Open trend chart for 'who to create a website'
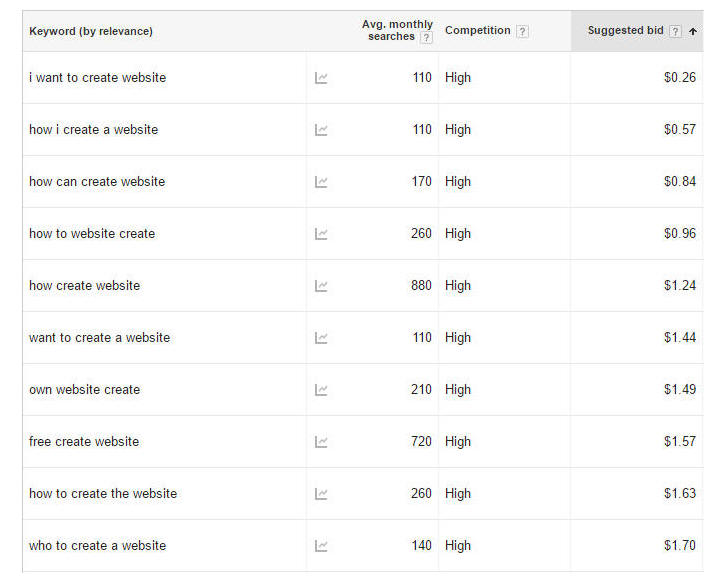 tap(321, 546)
